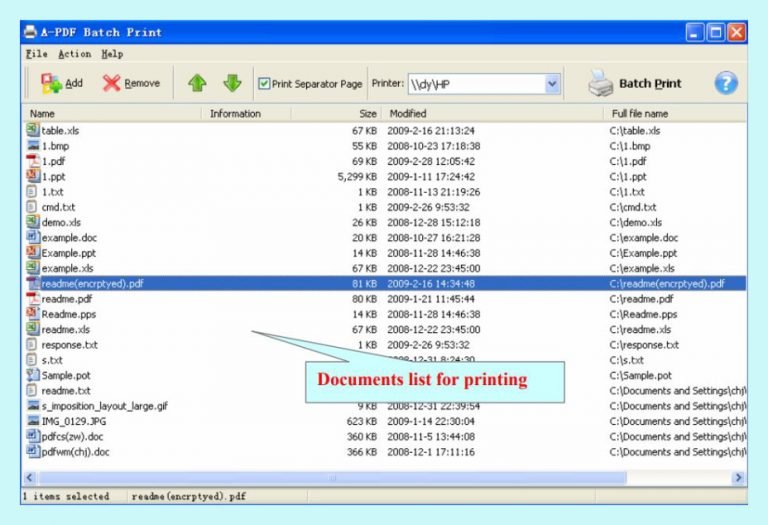Open the Printer dropdown list
768x525 pixels.
pyautogui.click(x=552, y=84)
